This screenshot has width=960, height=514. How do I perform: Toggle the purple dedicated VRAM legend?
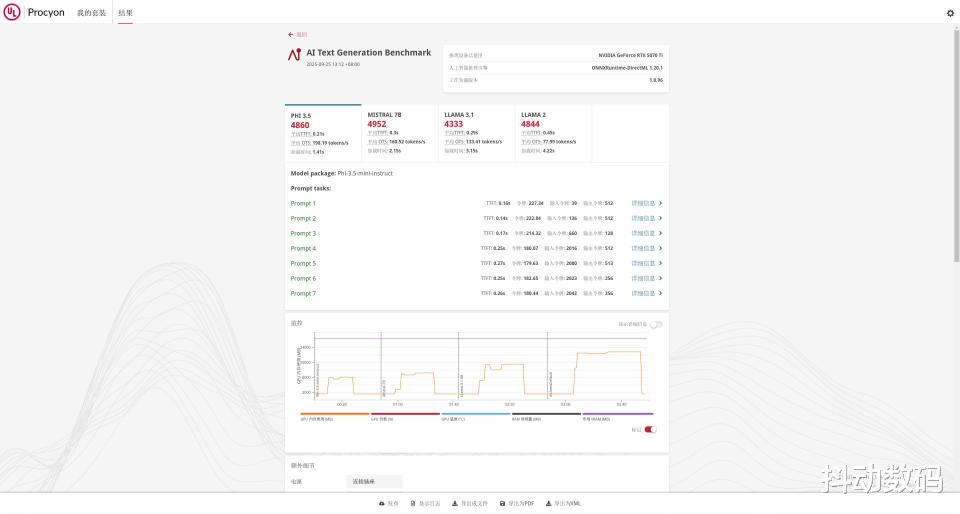(x=617, y=416)
